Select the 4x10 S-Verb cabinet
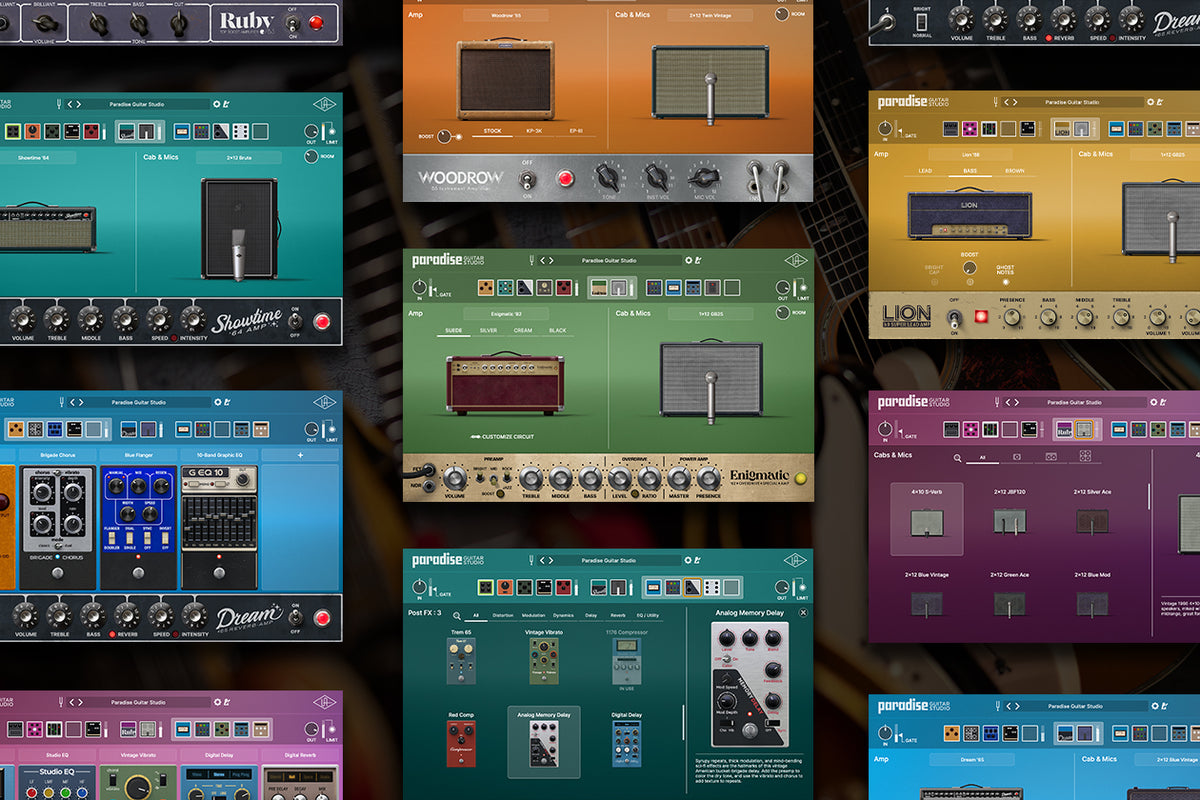The width and height of the screenshot is (1200, 800). [926, 518]
